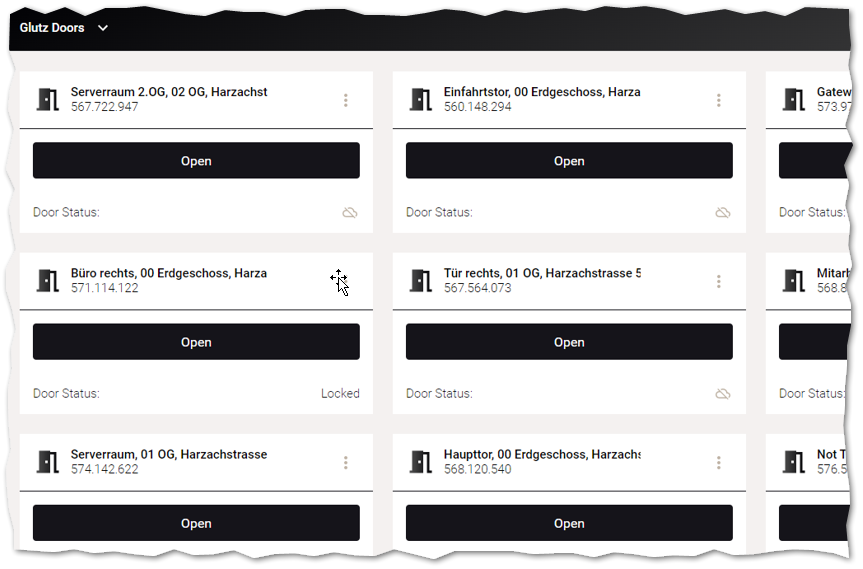Open the Serverraum 01 OG three-dot menu
Image resolution: width=863 pixels, height=569 pixels.
(x=346, y=462)
